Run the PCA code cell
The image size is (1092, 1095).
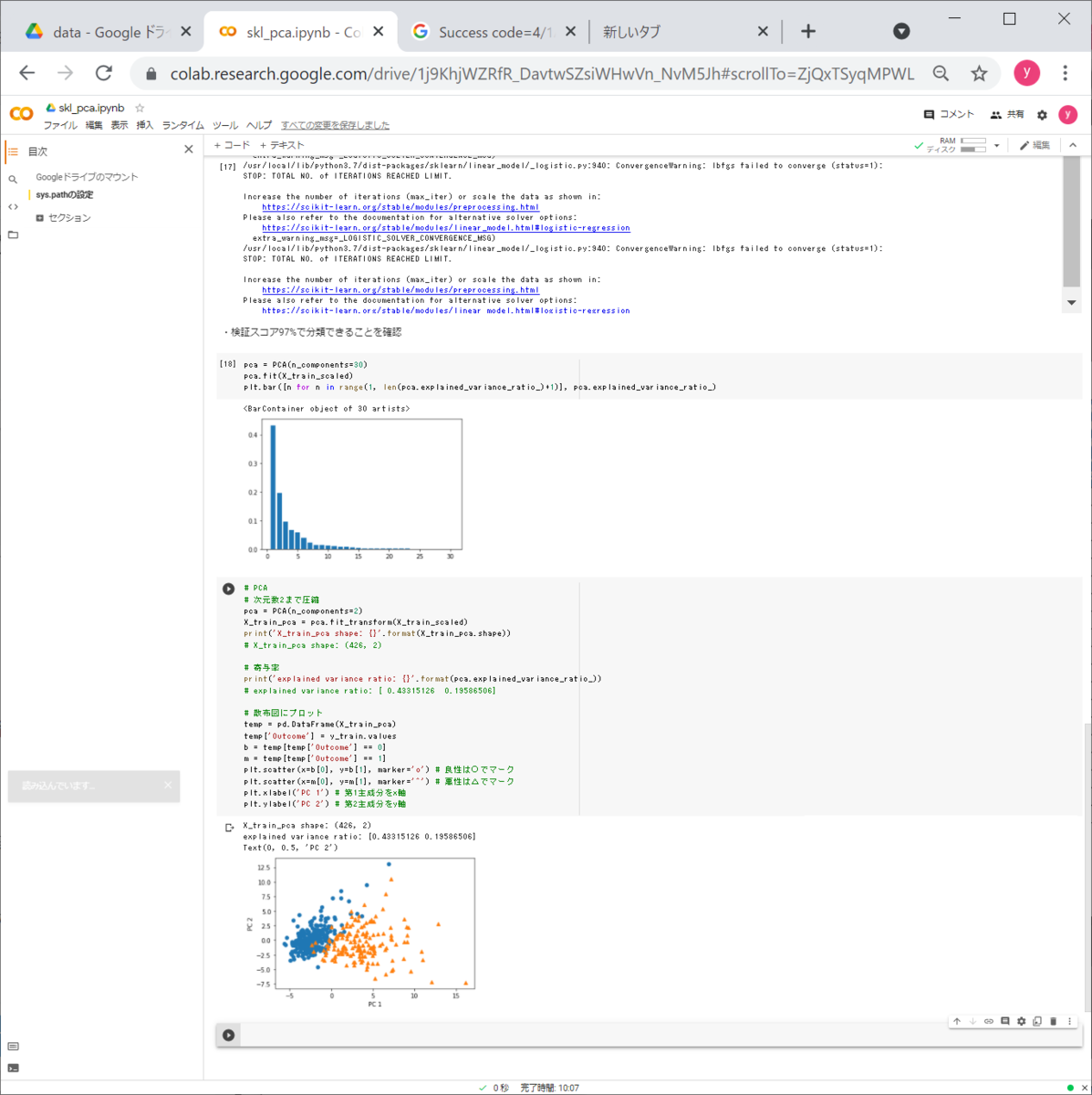click(x=228, y=589)
